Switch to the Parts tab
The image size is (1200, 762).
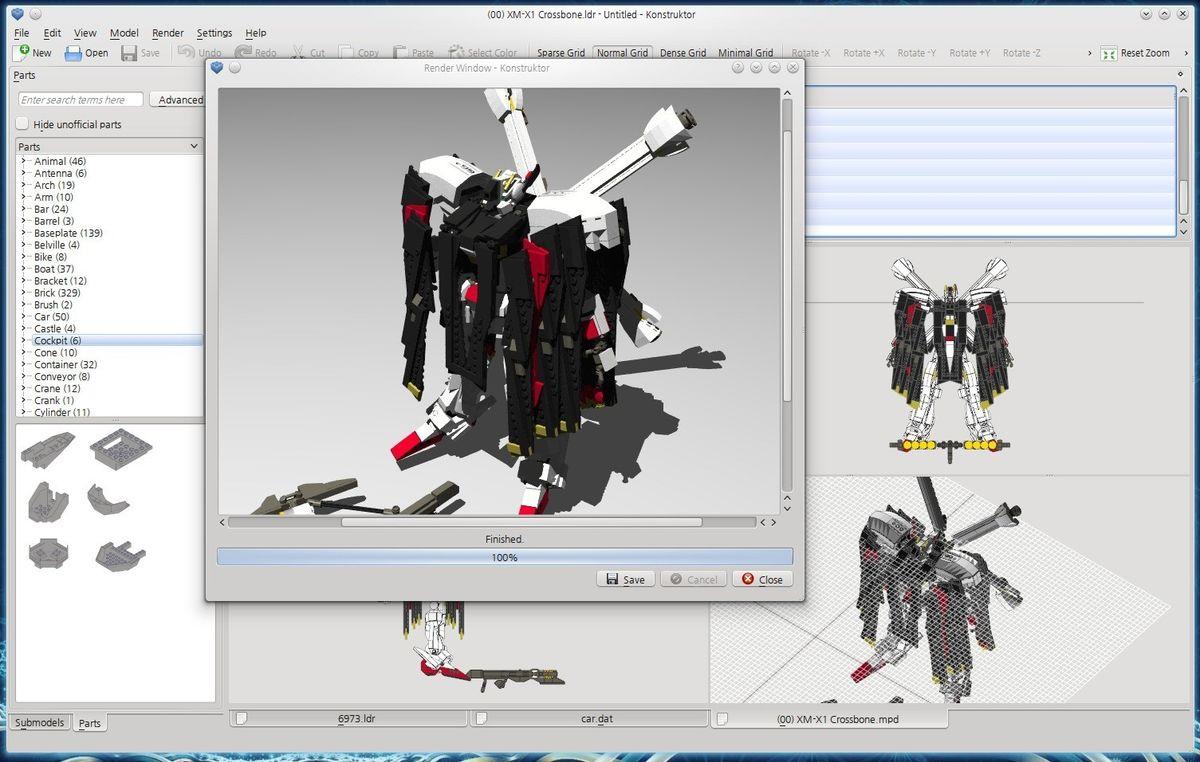coord(90,723)
